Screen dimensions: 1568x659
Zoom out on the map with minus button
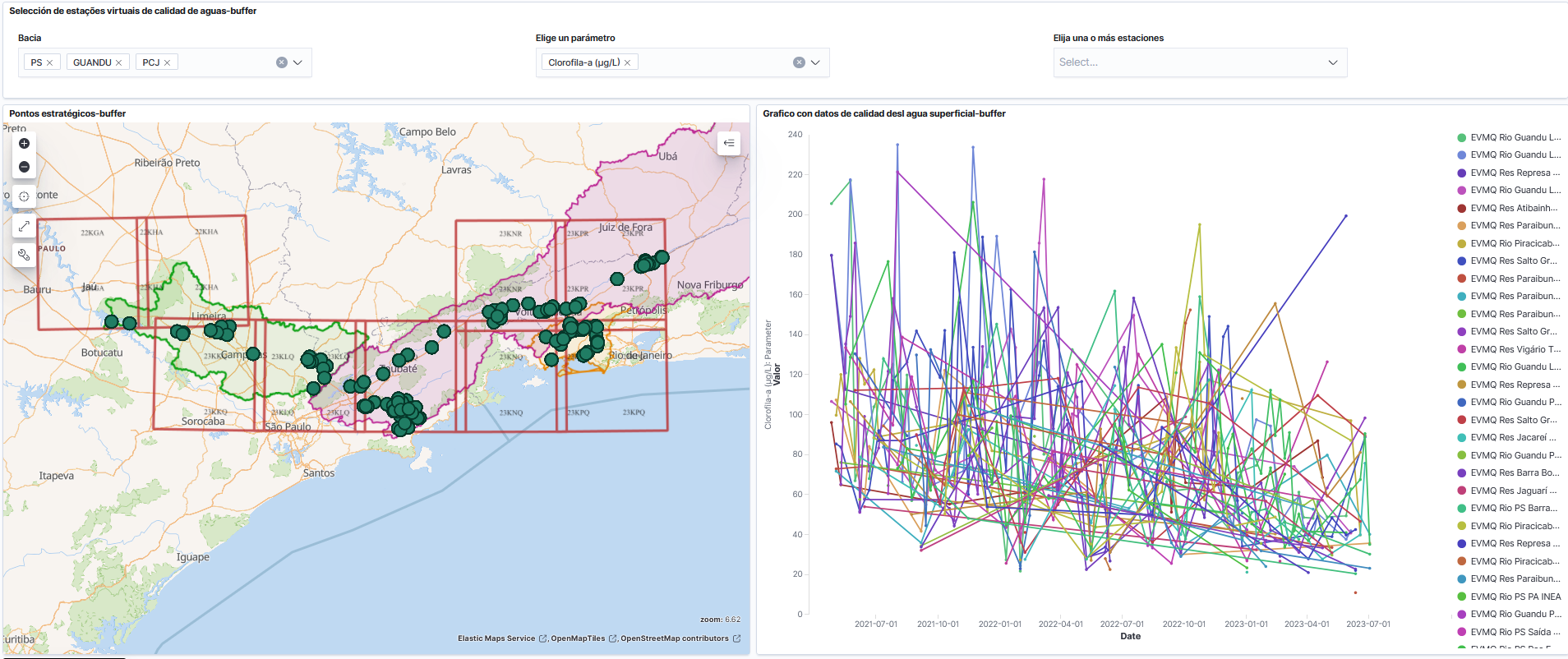(24, 167)
